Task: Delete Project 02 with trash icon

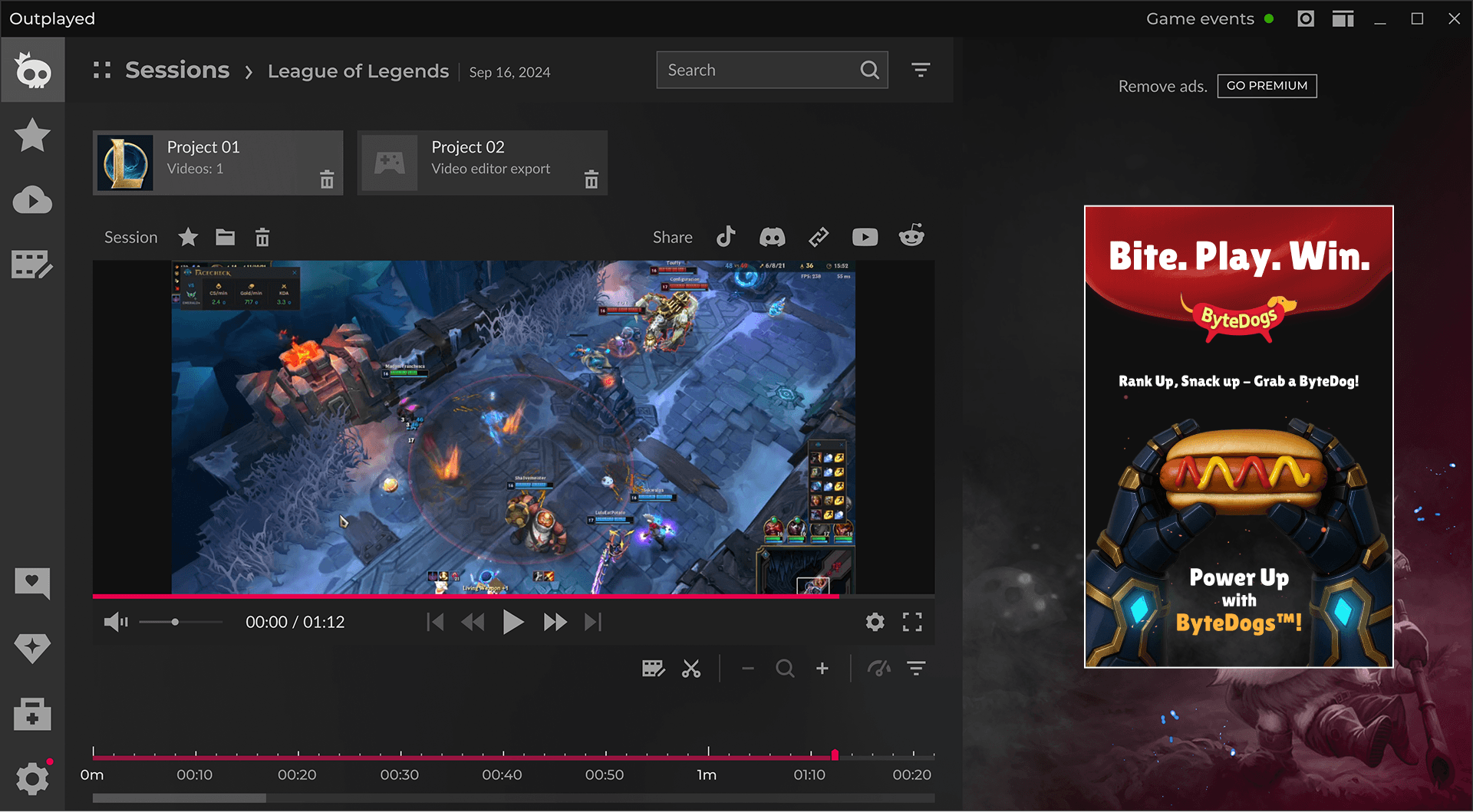Action: 591,179
